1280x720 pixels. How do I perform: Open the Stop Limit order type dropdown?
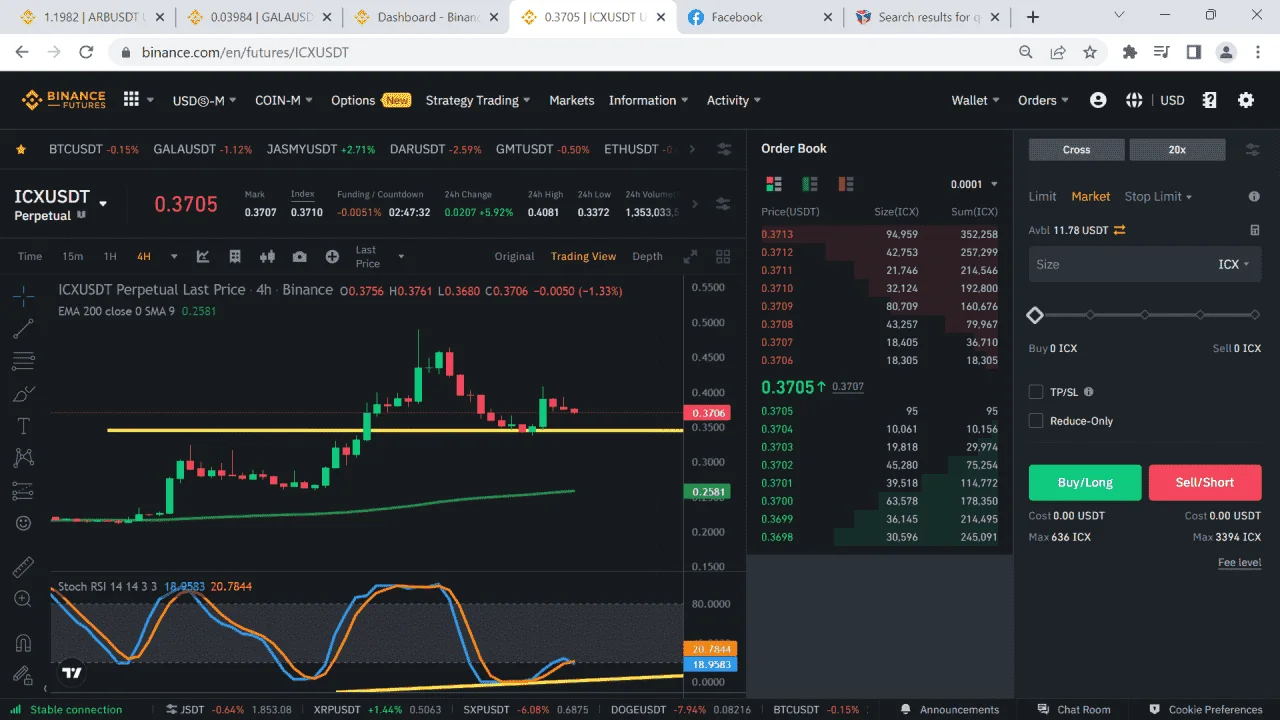click(x=1158, y=197)
